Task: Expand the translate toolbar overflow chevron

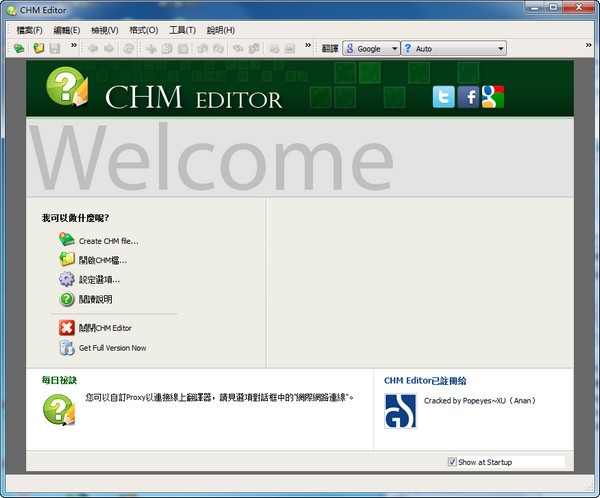Action: tap(589, 45)
